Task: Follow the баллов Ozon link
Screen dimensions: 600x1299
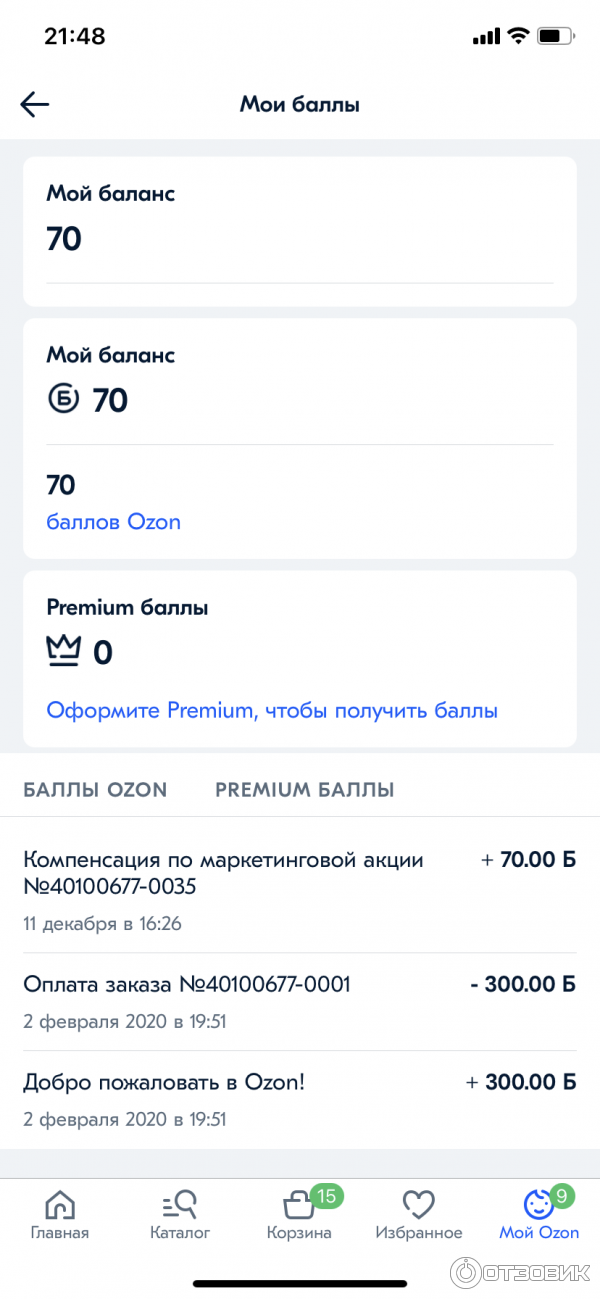Action: click(113, 522)
